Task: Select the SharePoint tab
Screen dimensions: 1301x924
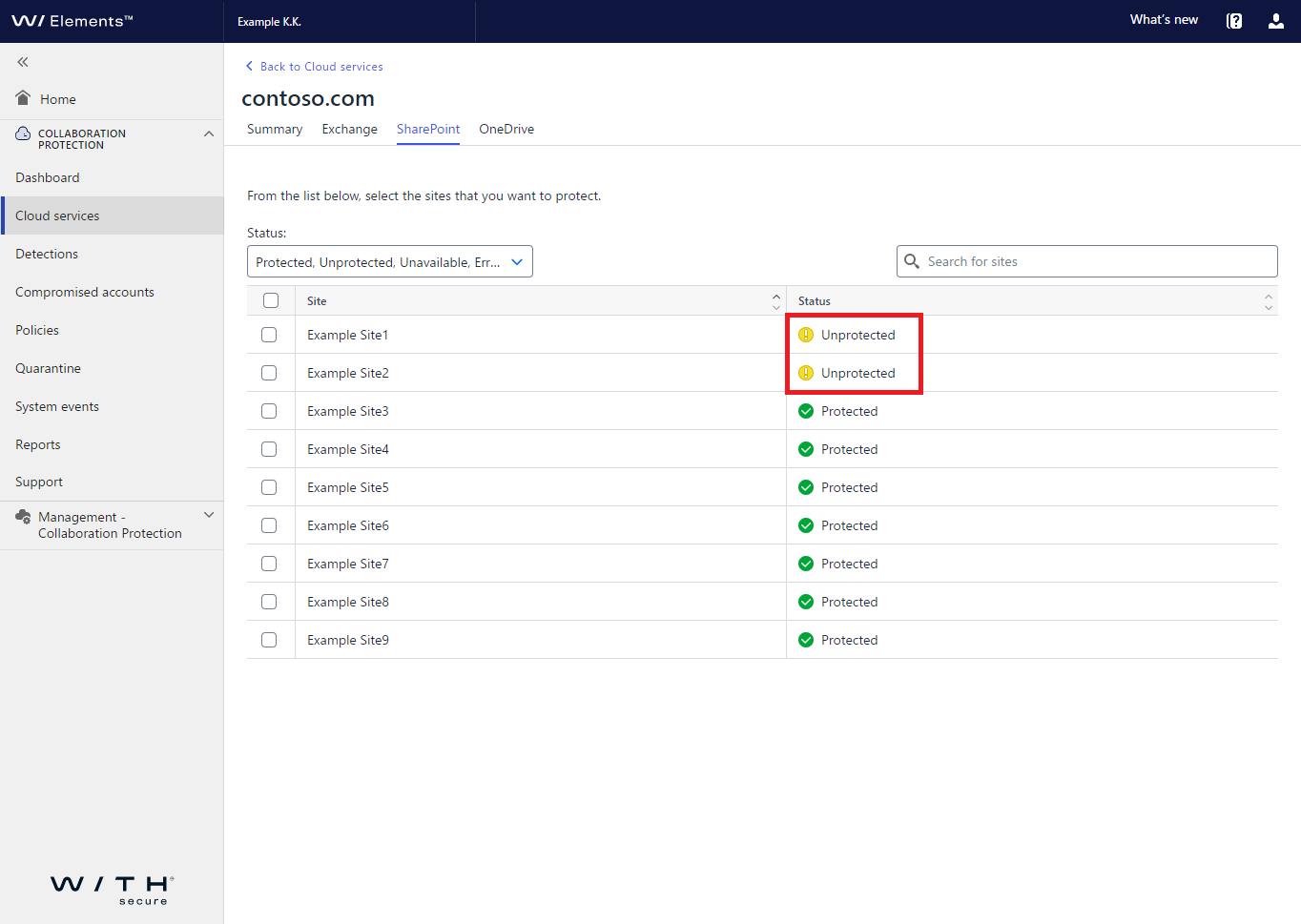Action: [x=428, y=130]
